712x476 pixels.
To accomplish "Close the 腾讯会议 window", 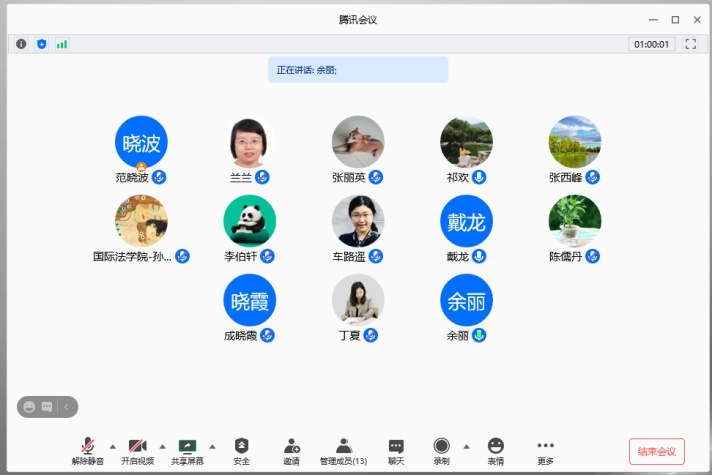I will (697, 20).
